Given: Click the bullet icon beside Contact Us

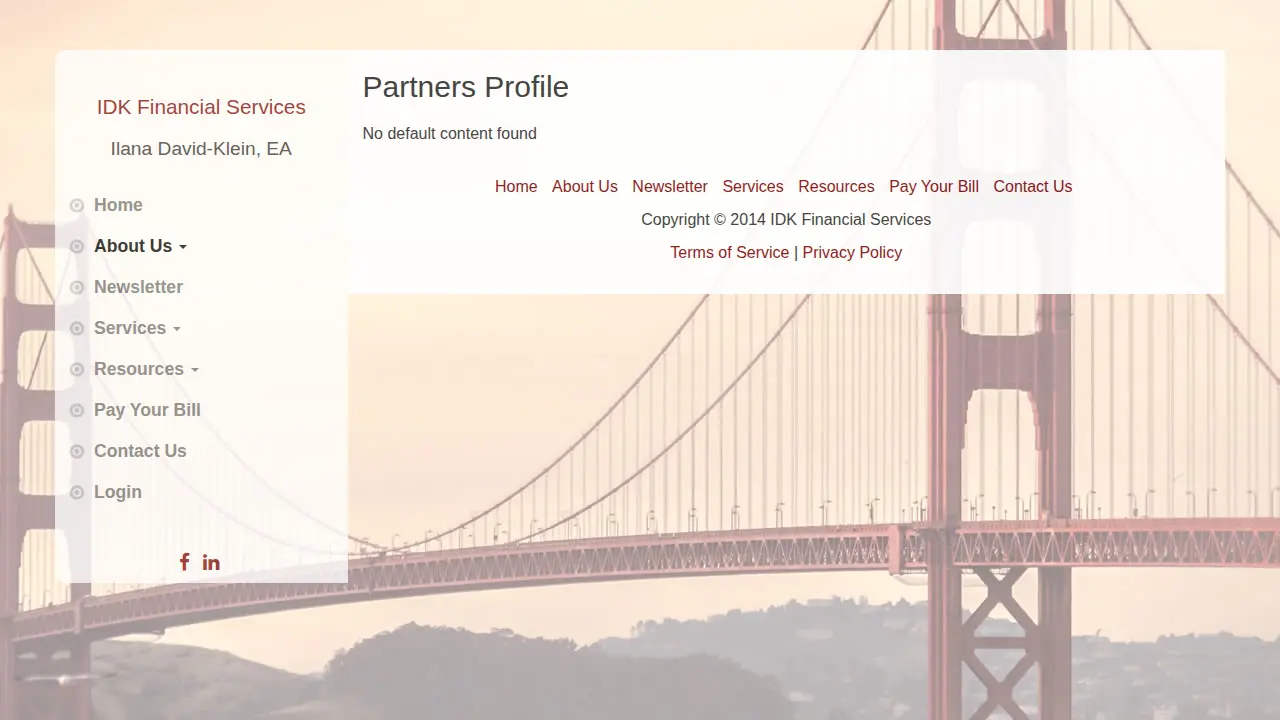Looking at the screenshot, I should point(77,451).
